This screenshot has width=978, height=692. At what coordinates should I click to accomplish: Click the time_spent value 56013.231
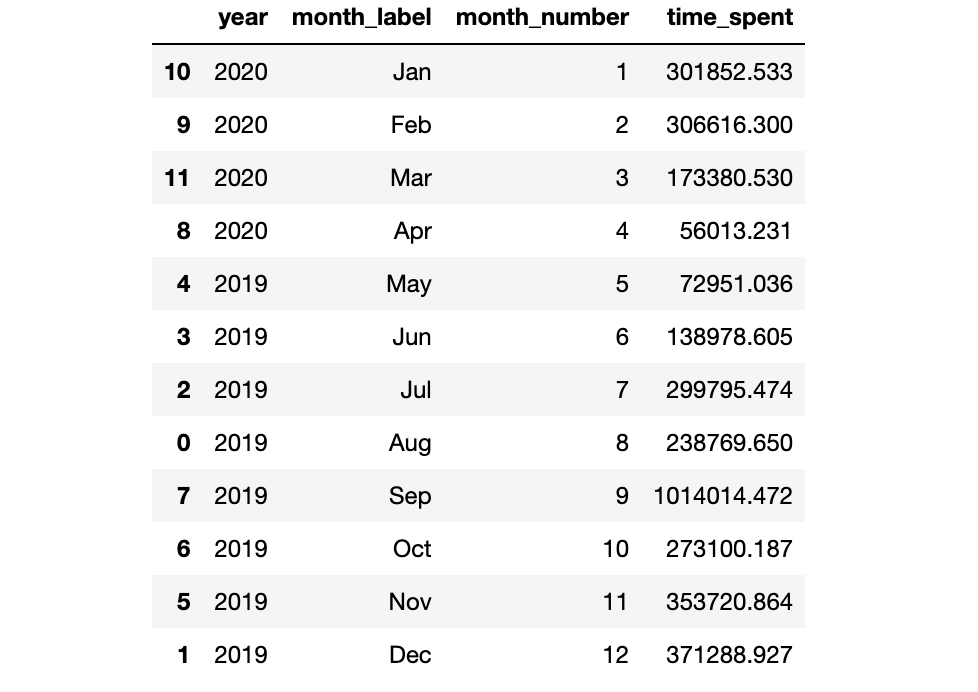click(x=736, y=231)
